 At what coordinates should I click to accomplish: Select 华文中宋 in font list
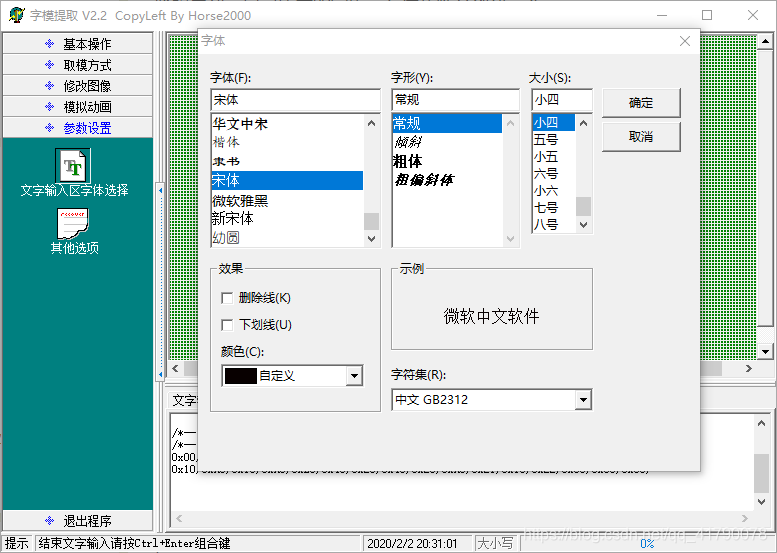(287, 123)
